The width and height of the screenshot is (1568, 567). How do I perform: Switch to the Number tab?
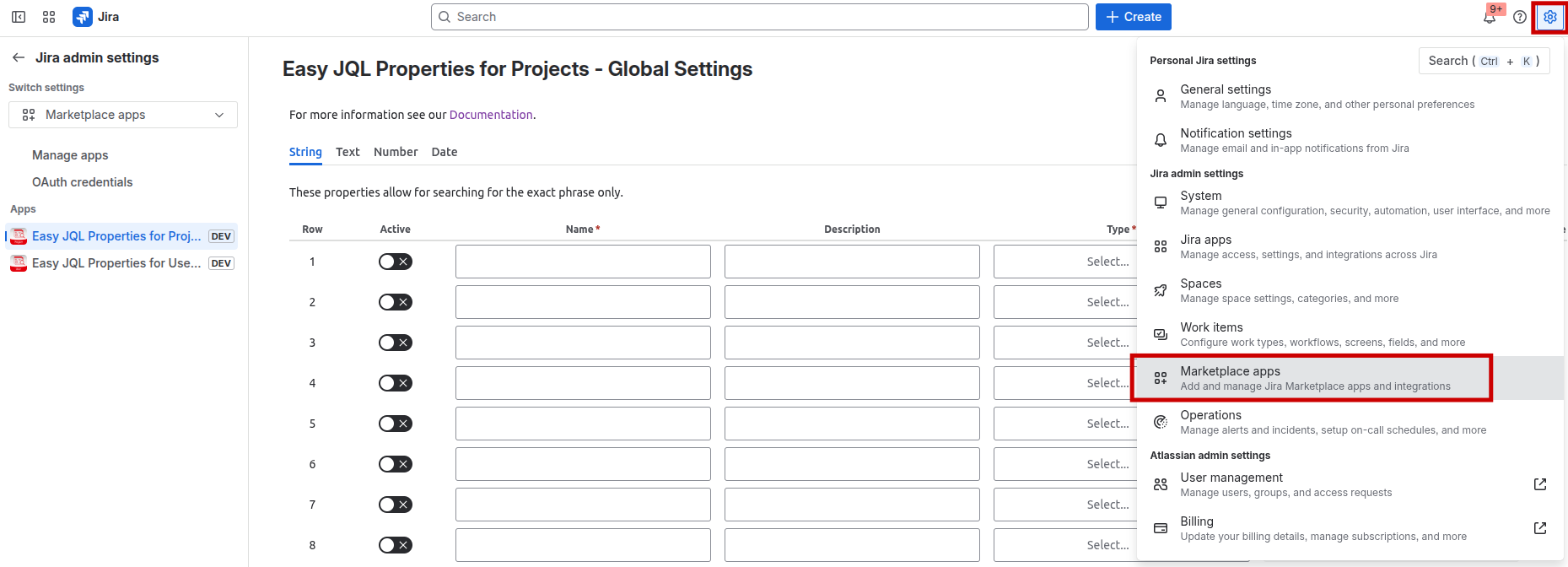(396, 152)
